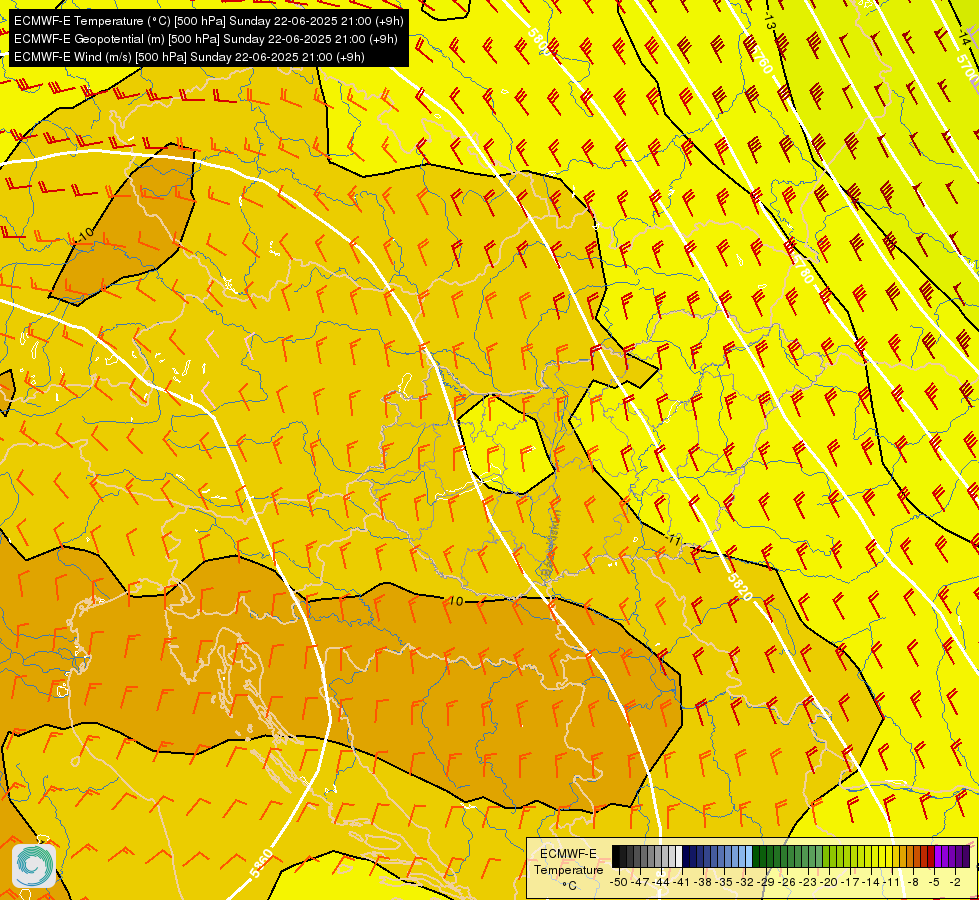Viewport: 979px width, 900px height.
Task: Click the -47 value on the legend
Action: click(x=640, y=882)
